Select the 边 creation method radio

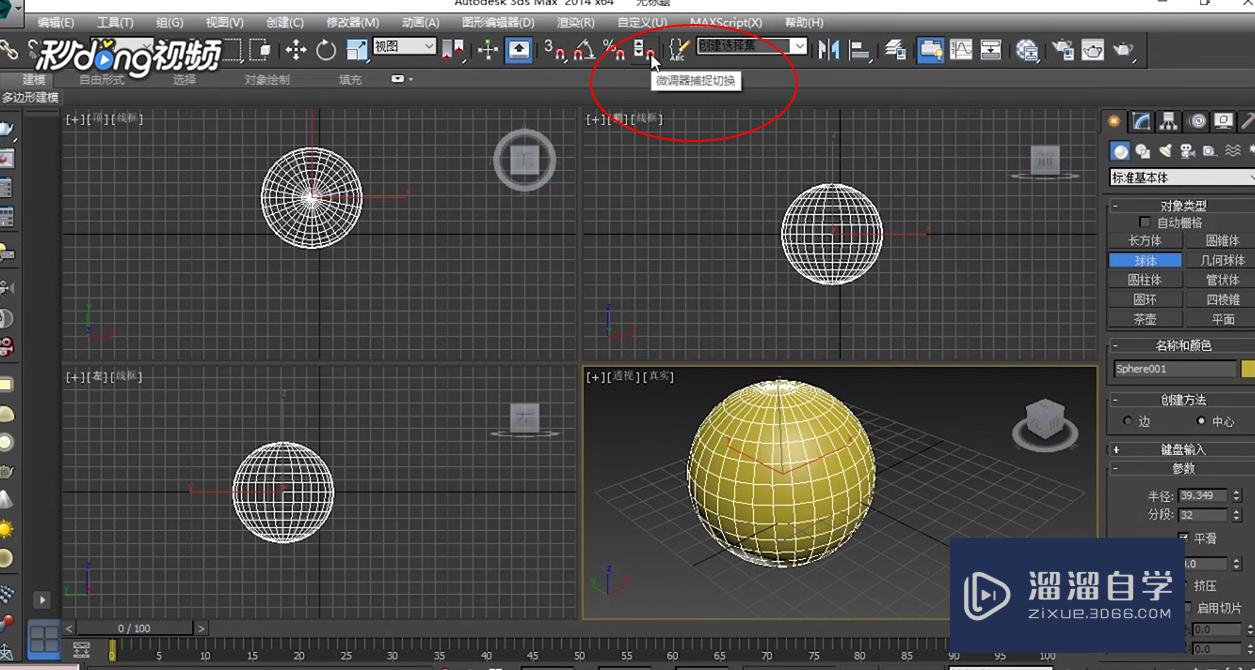click(x=1128, y=421)
